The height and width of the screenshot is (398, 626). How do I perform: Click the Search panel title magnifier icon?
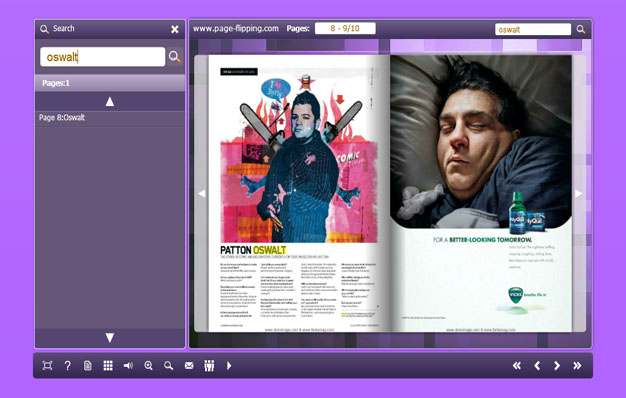coord(44,29)
